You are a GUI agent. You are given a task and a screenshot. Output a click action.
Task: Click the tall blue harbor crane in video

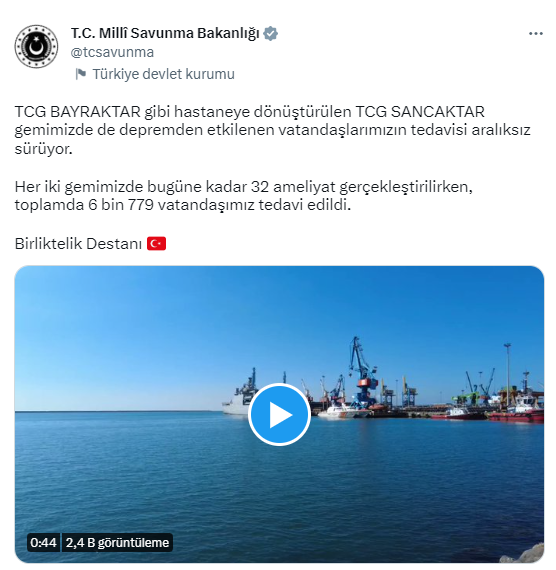pyautogui.click(x=362, y=373)
